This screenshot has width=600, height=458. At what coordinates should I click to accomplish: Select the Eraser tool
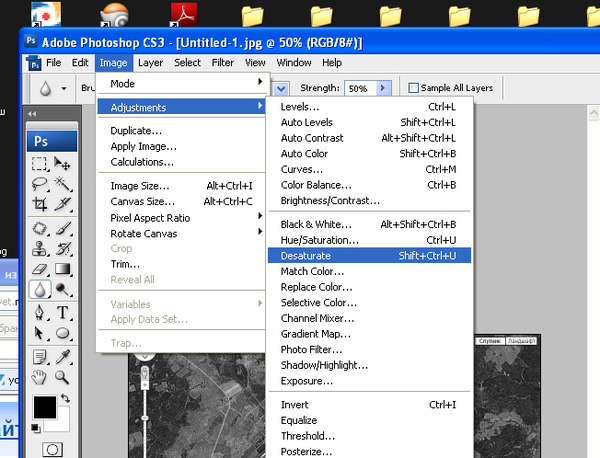(39, 269)
